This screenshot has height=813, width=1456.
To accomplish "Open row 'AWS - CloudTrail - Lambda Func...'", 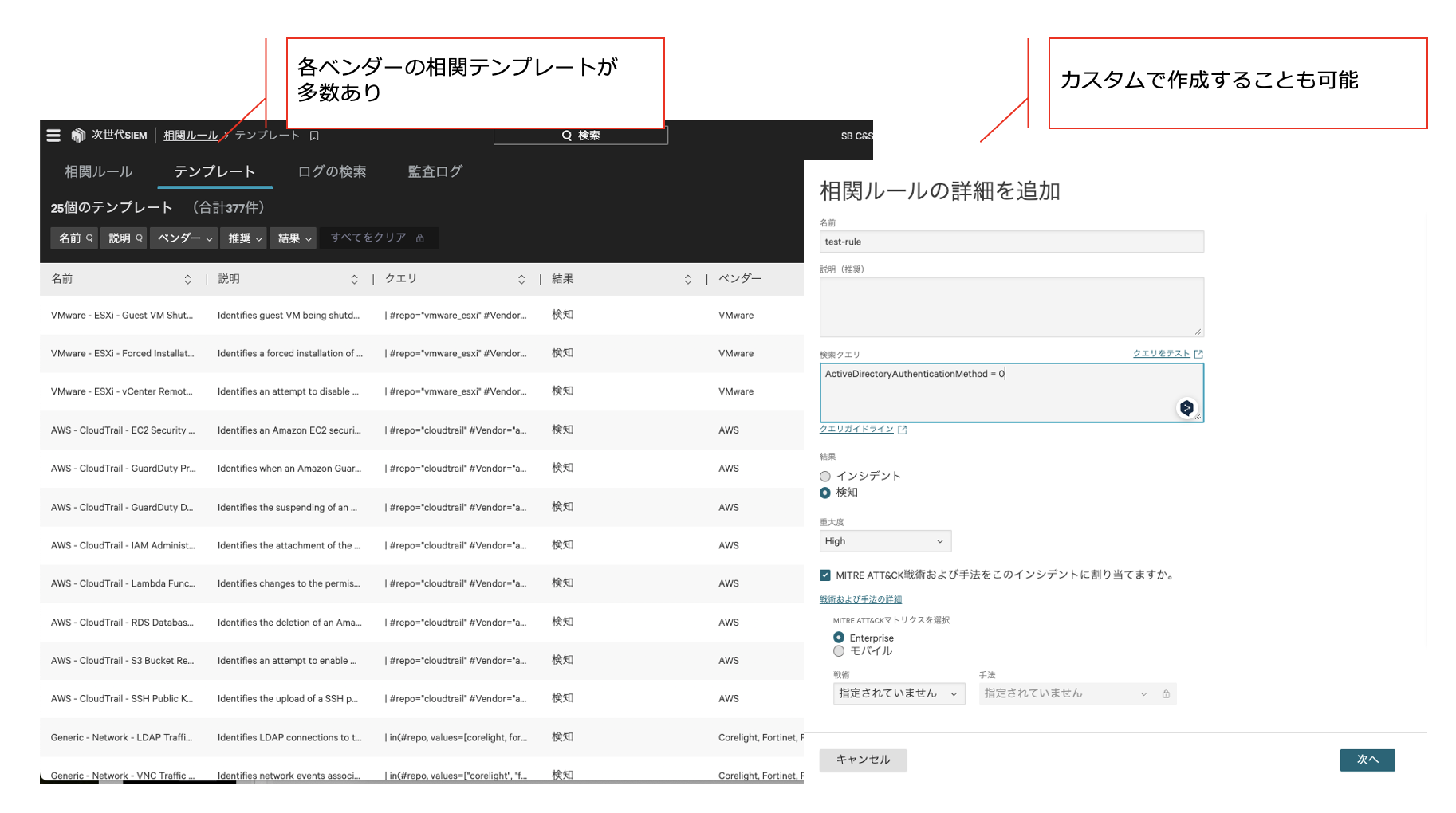I will point(422,584).
